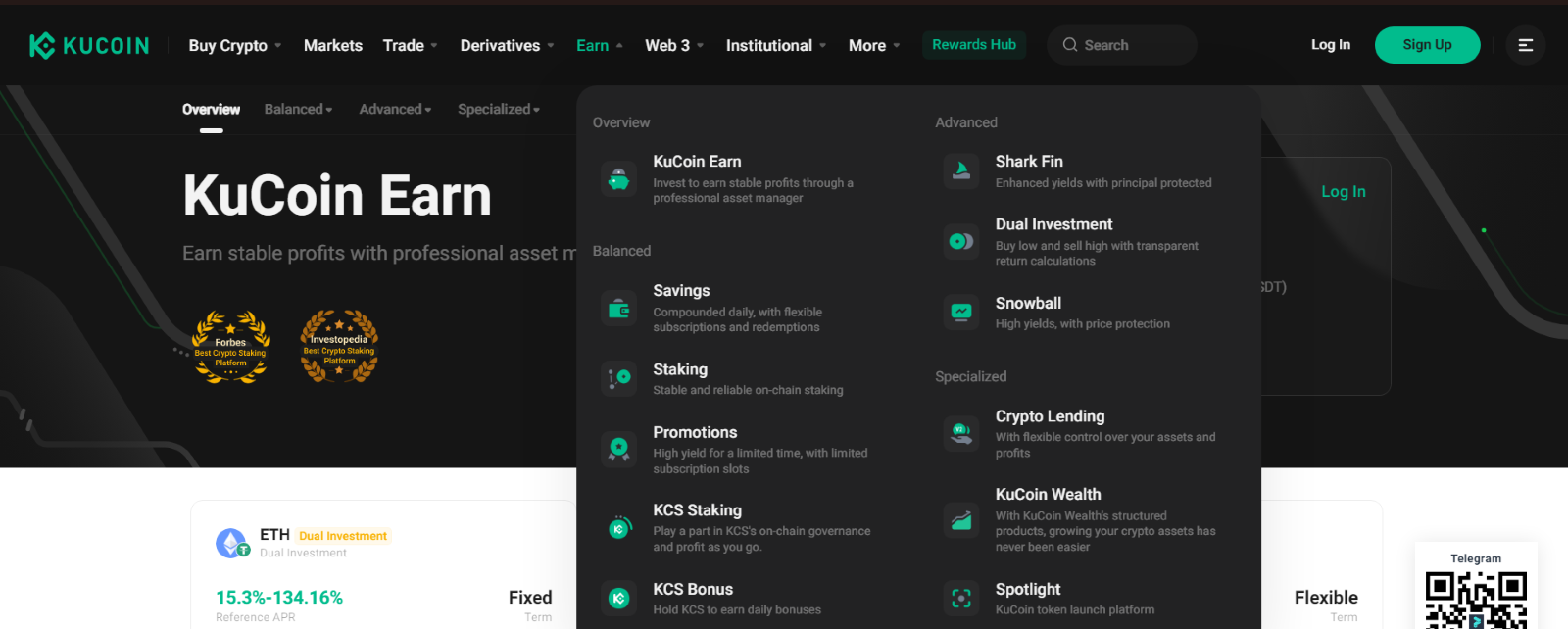The image size is (1568, 629).
Task: Expand the Balanced sub-menu
Action: click(x=298, y=109)
